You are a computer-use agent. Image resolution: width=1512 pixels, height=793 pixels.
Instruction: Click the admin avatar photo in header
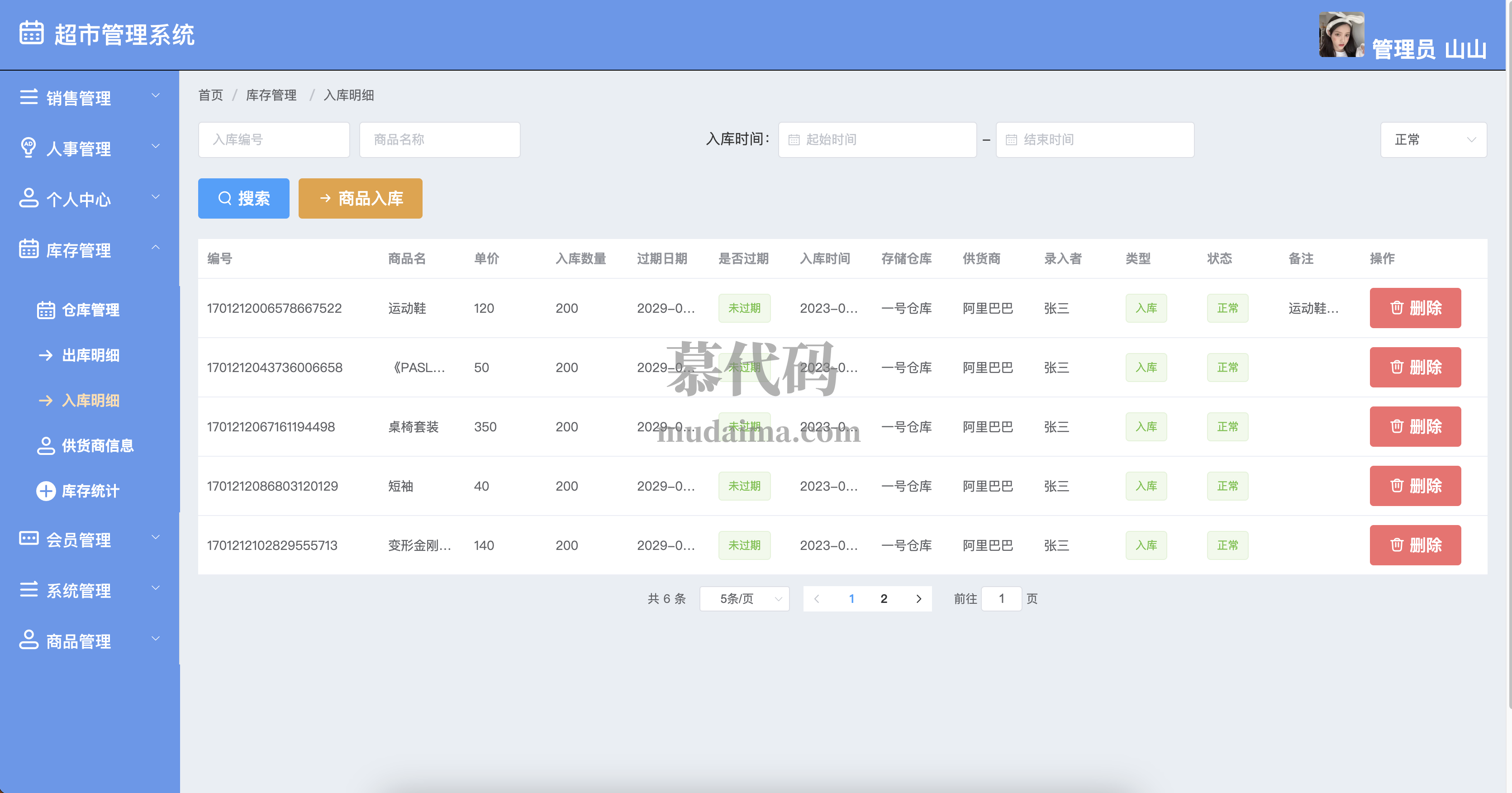click(x=1341, y=35)
